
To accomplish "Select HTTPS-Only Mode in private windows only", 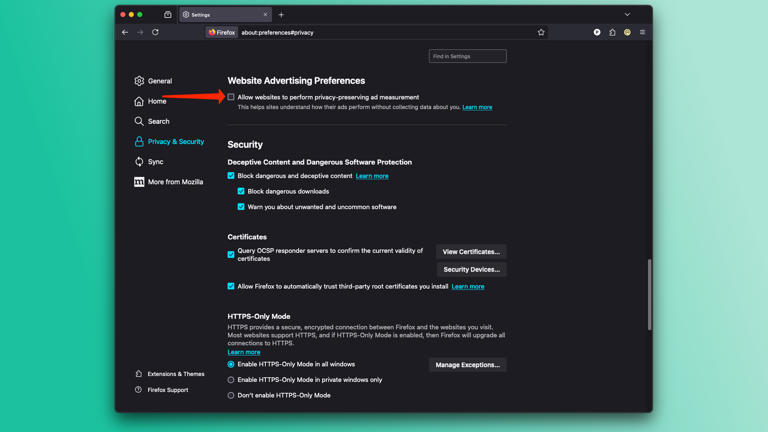I will point(231,380).
